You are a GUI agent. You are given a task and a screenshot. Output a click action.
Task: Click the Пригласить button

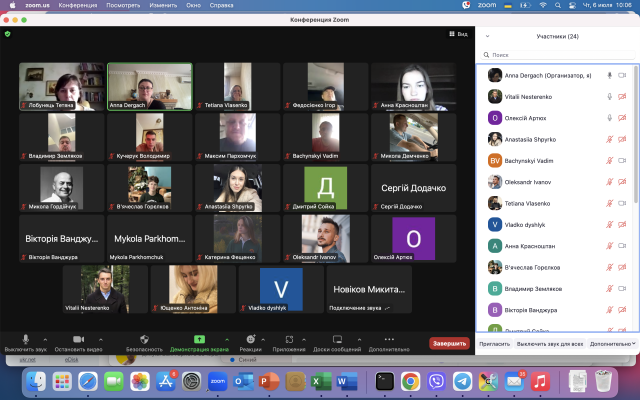point(494,344)
